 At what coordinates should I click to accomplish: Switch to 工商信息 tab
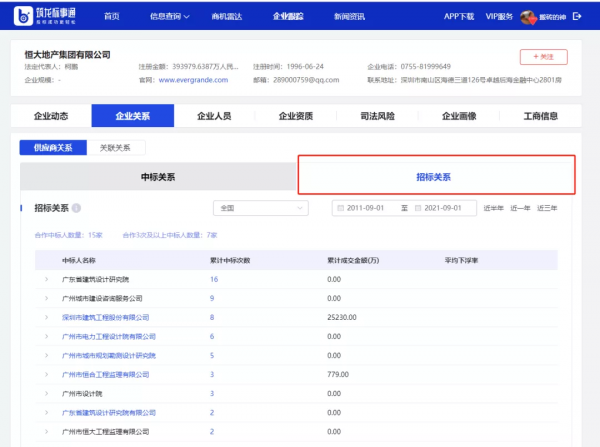[x=541, y=116]
